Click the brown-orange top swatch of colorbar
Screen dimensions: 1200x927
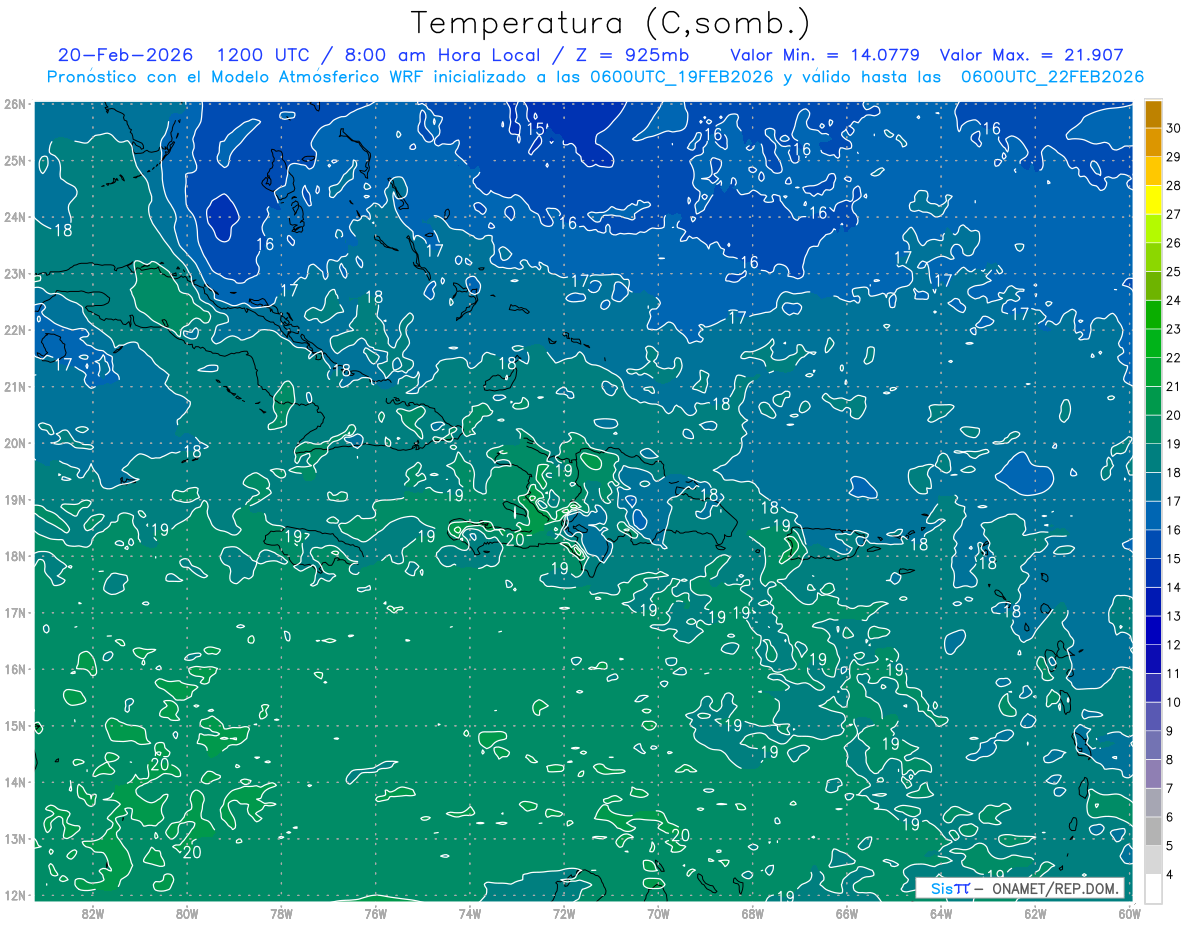[1154, 113]
